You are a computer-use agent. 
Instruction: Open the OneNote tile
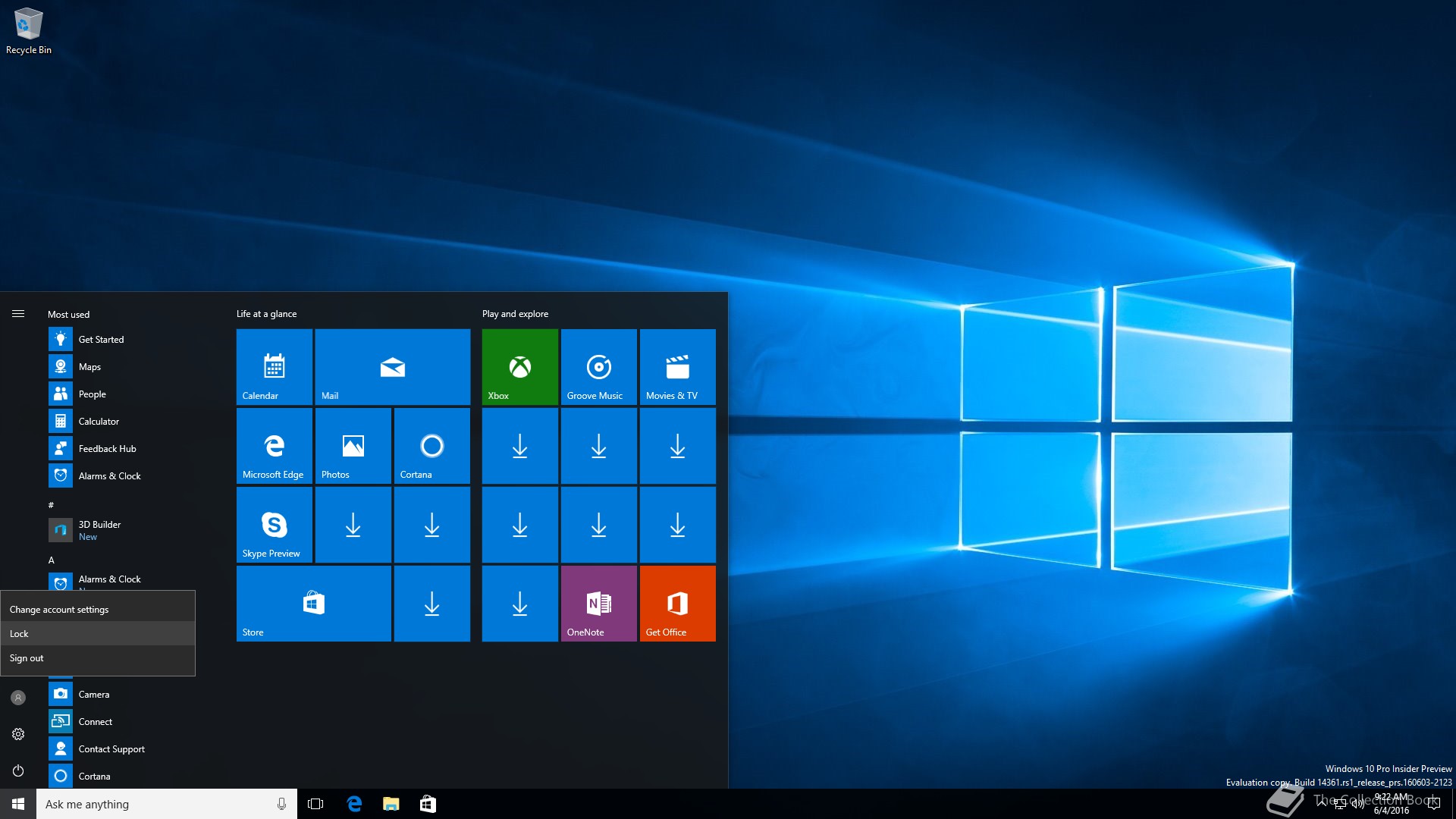[x=598, y=603]
